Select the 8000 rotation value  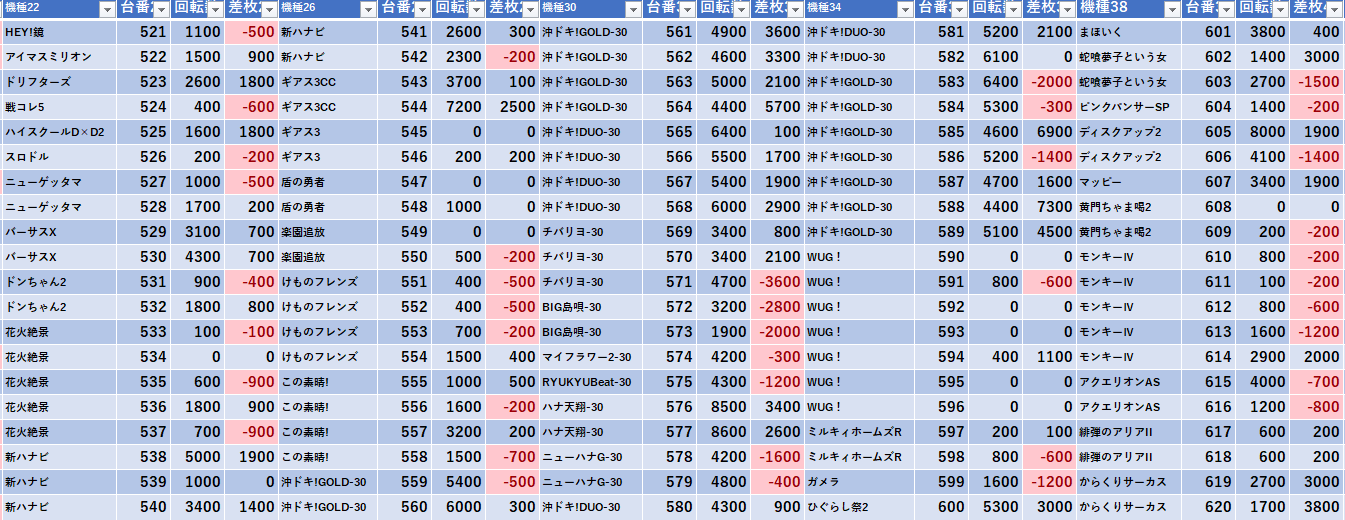pyautogui.click(x=1264, y=132)
